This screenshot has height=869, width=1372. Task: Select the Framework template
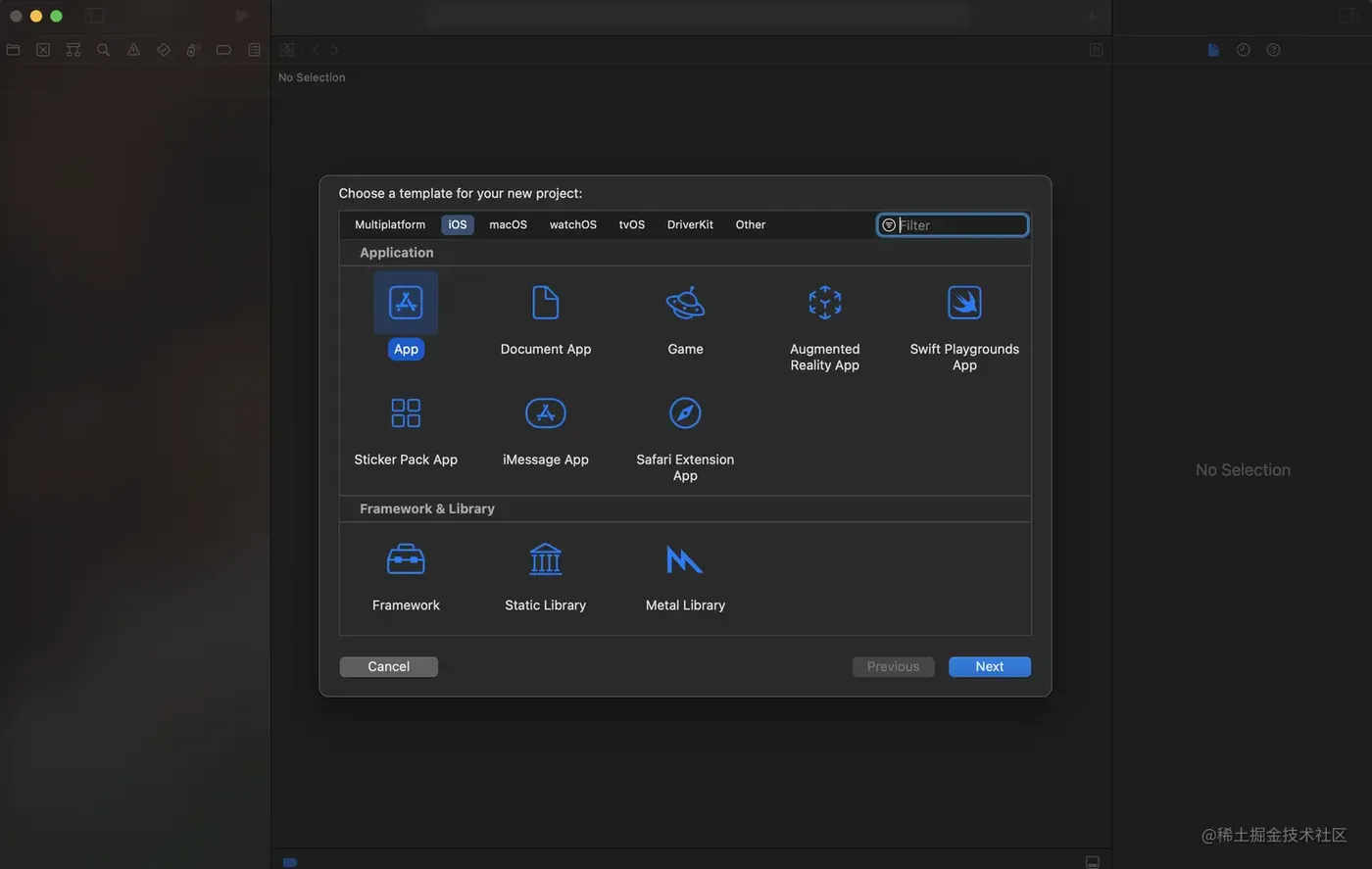click(406, 577)
